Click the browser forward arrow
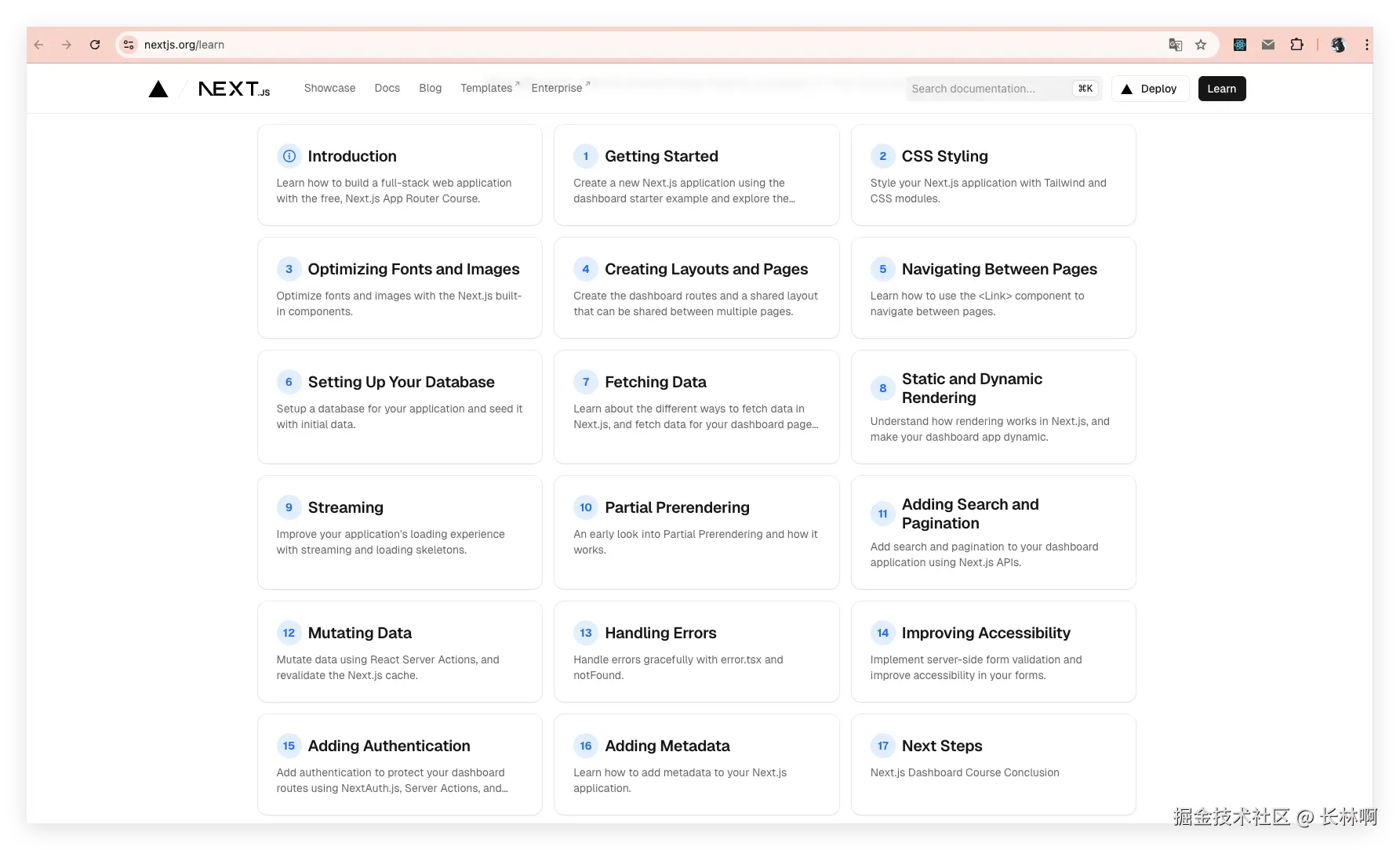1400x850 pixels. pos(67,45)
